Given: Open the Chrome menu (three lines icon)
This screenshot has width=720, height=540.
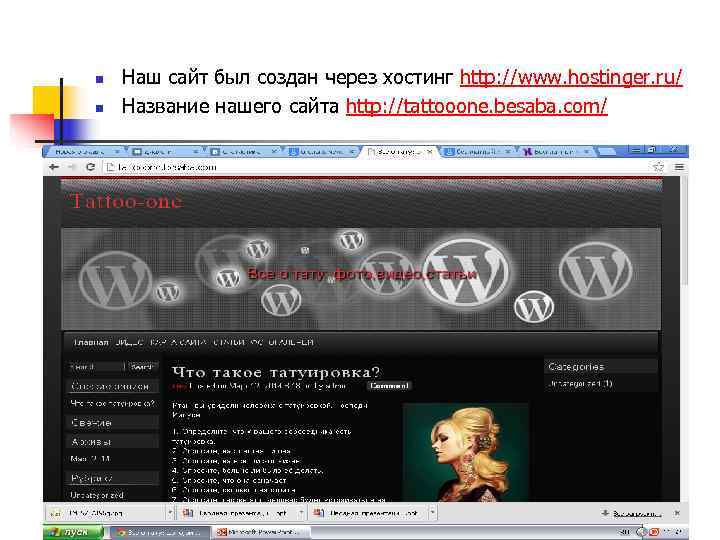Looking at the screenshot, I should 679,167.
